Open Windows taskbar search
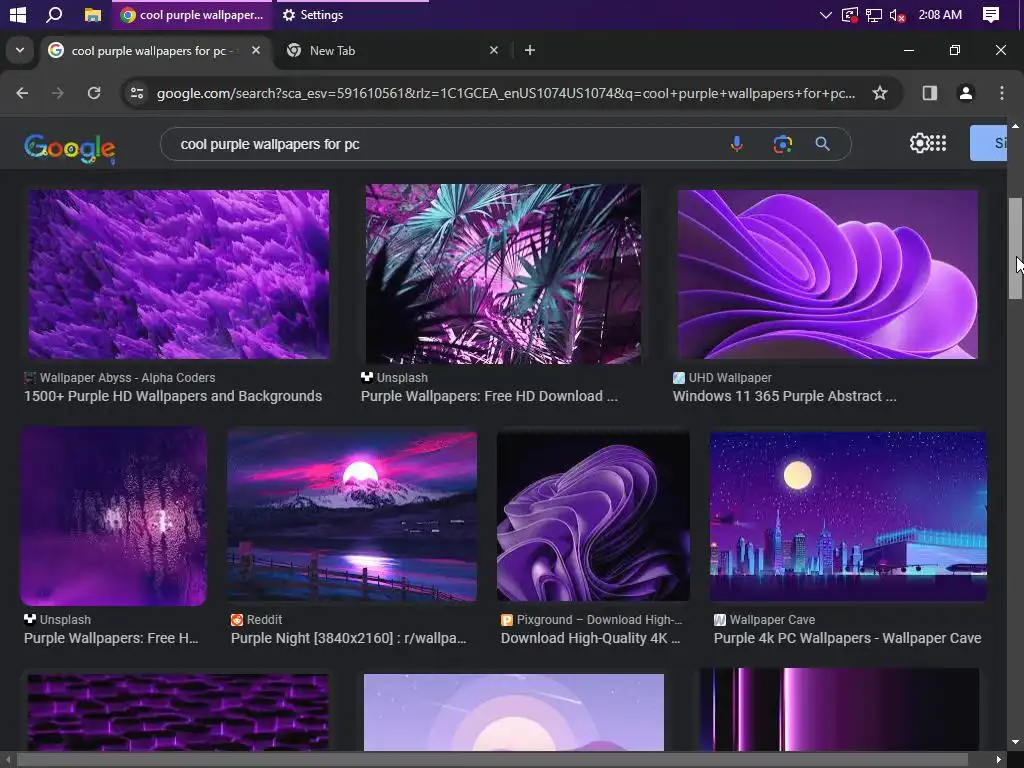This screenshot has width=1024, height=768. pos(54,14)
